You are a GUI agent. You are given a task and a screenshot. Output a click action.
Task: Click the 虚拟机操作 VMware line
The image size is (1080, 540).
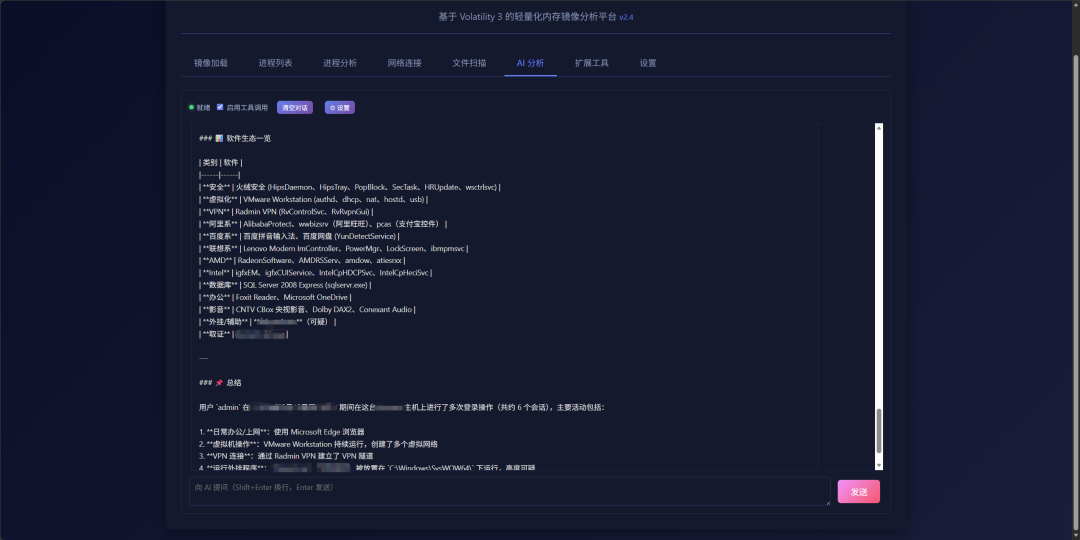click(x=318, y=444)
